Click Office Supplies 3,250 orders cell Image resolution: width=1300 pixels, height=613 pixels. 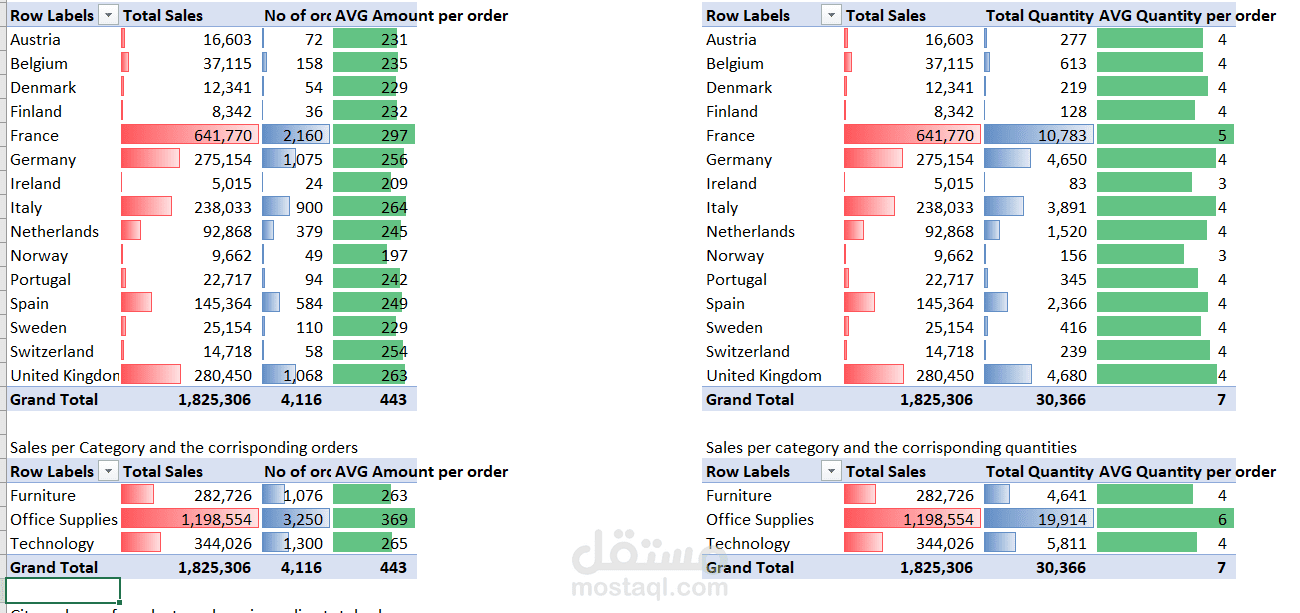[x=296, y=519]
